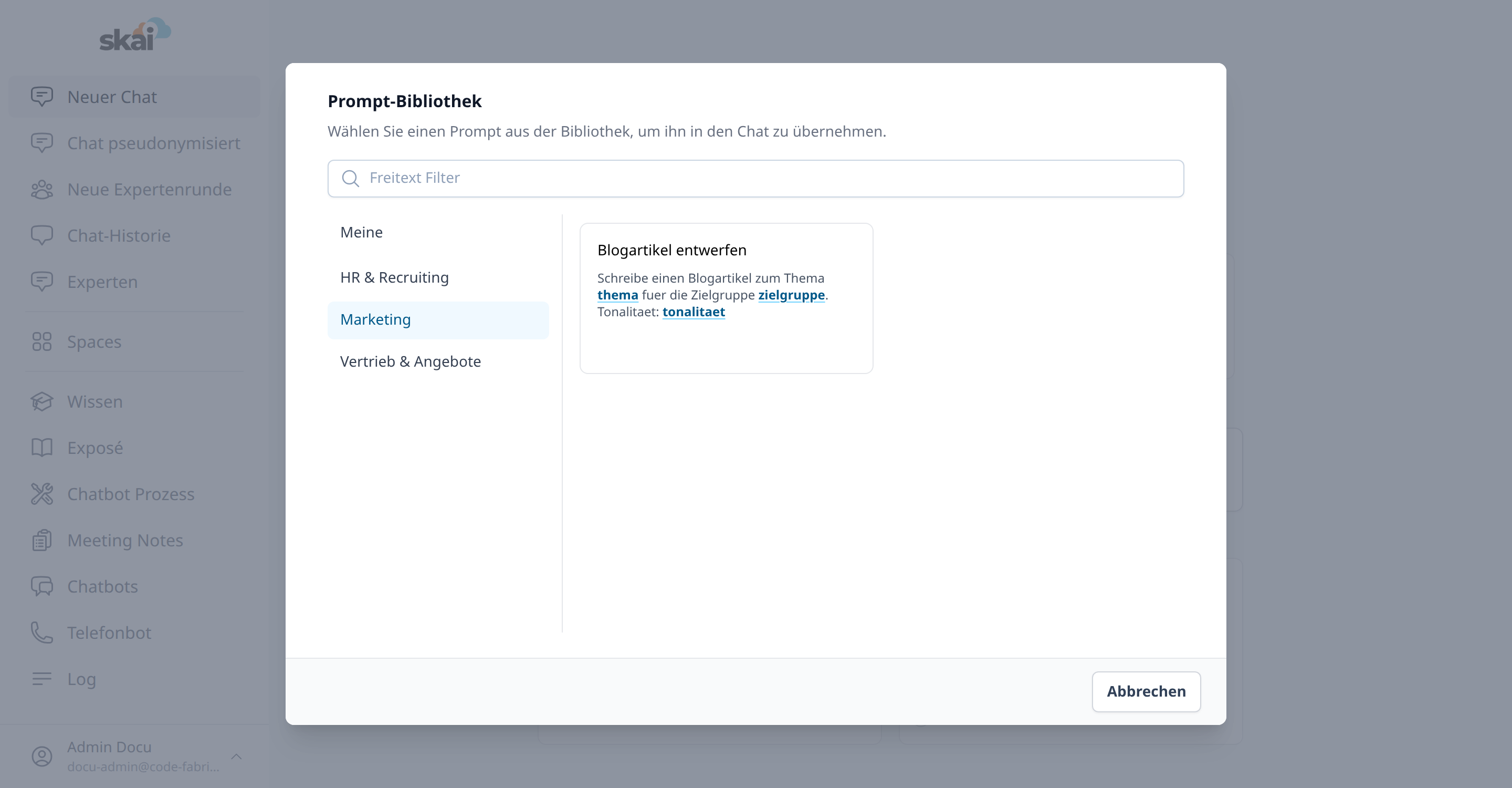Click the Freitext Filter input field
Image resolution: width=1512 pixels, height=788 pixels.
[755, 179]
